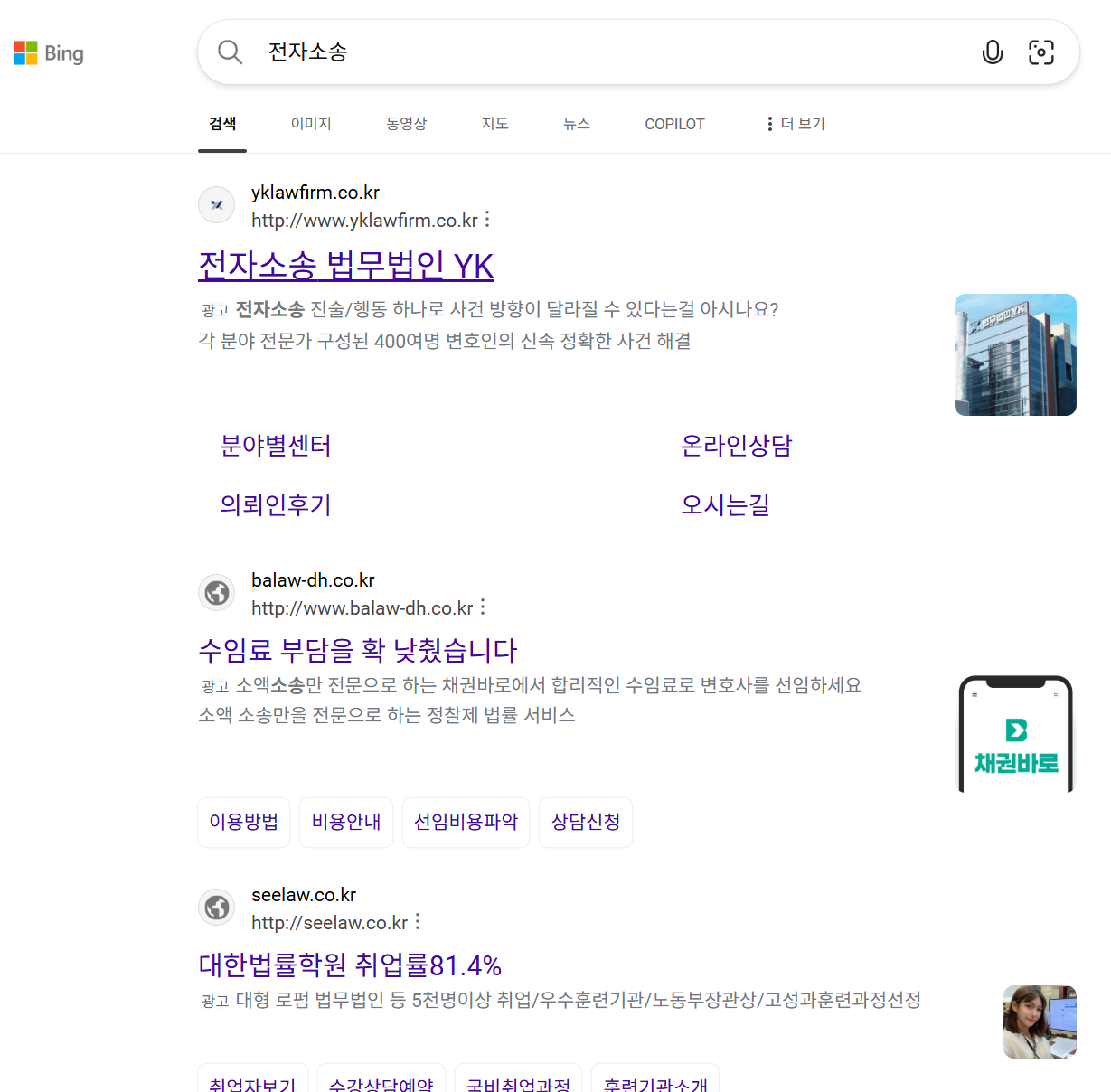Viewport: 1111px width, 1092px height.
Task: Open the 오시는길 sitelink
Action: (x=726, y=504)
